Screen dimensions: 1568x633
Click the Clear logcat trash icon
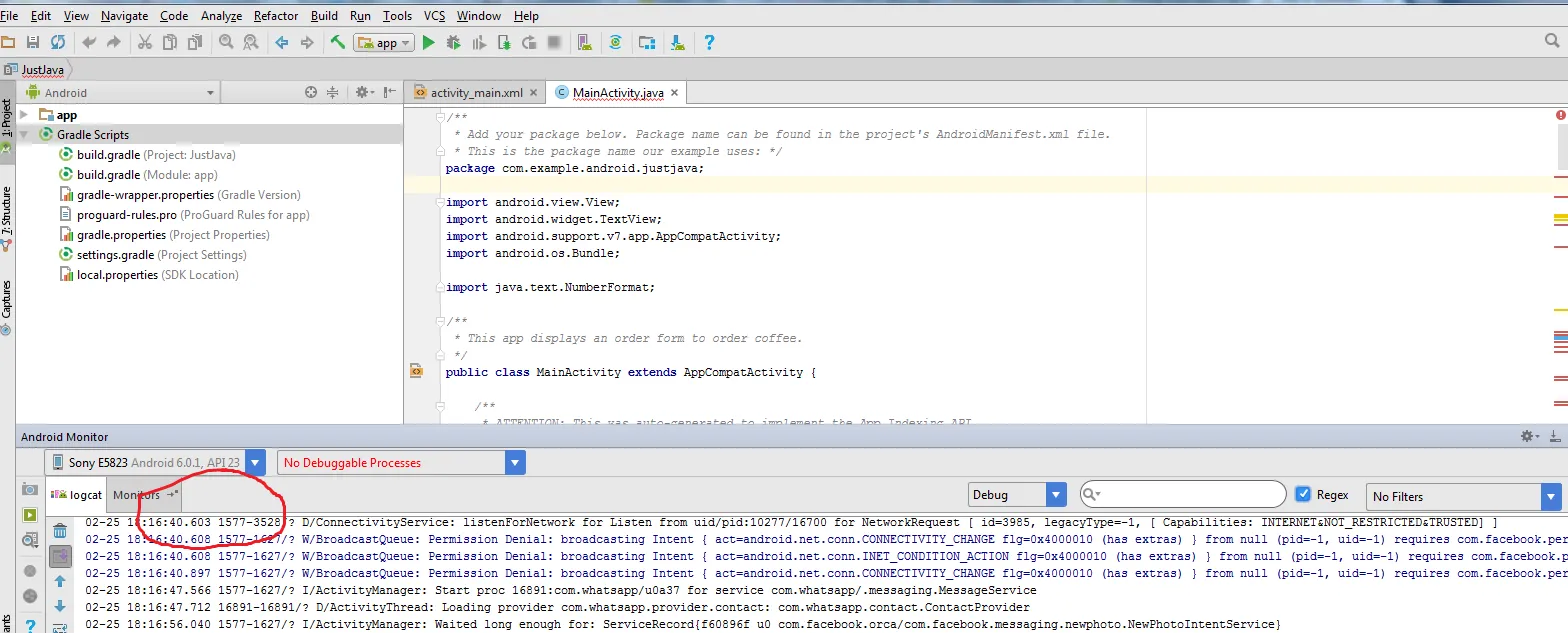click(x=60, y=532)
